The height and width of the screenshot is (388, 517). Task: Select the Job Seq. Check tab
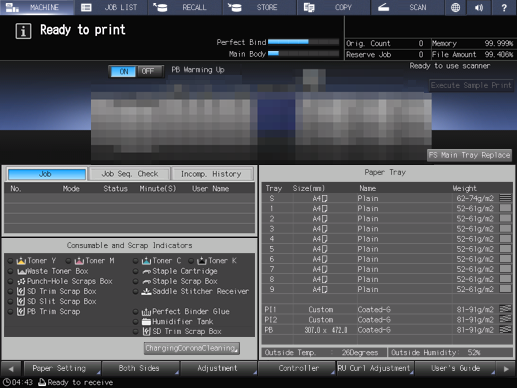(x=130, y=174)
